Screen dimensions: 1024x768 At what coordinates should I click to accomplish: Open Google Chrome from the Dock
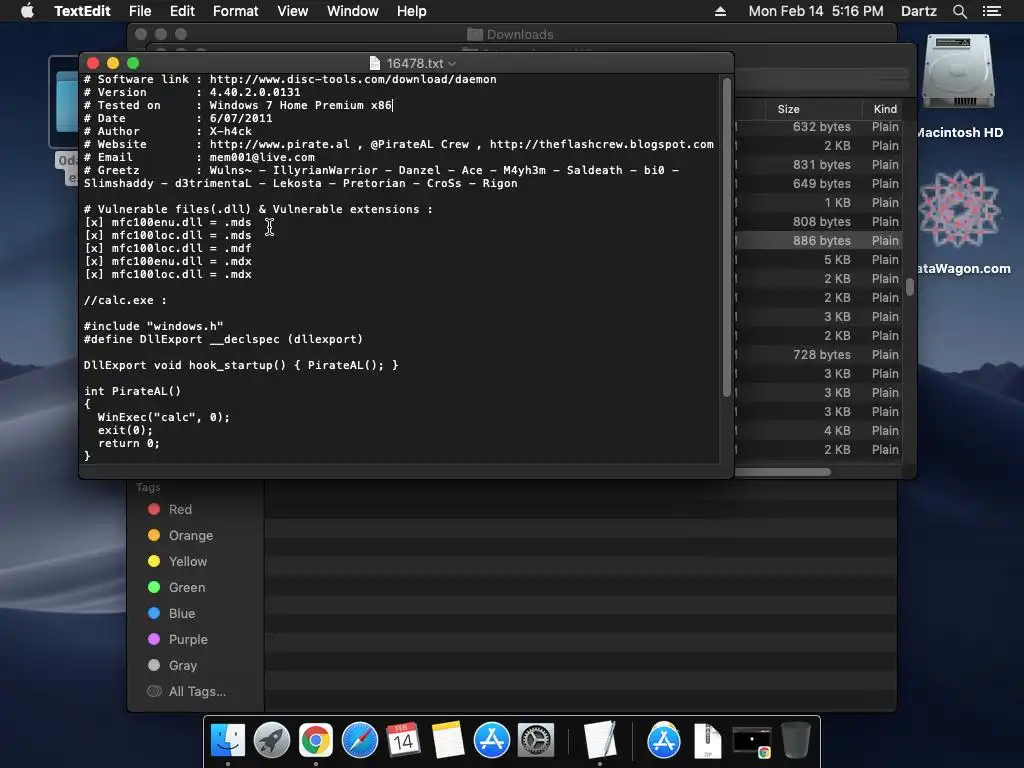point(315,741)
